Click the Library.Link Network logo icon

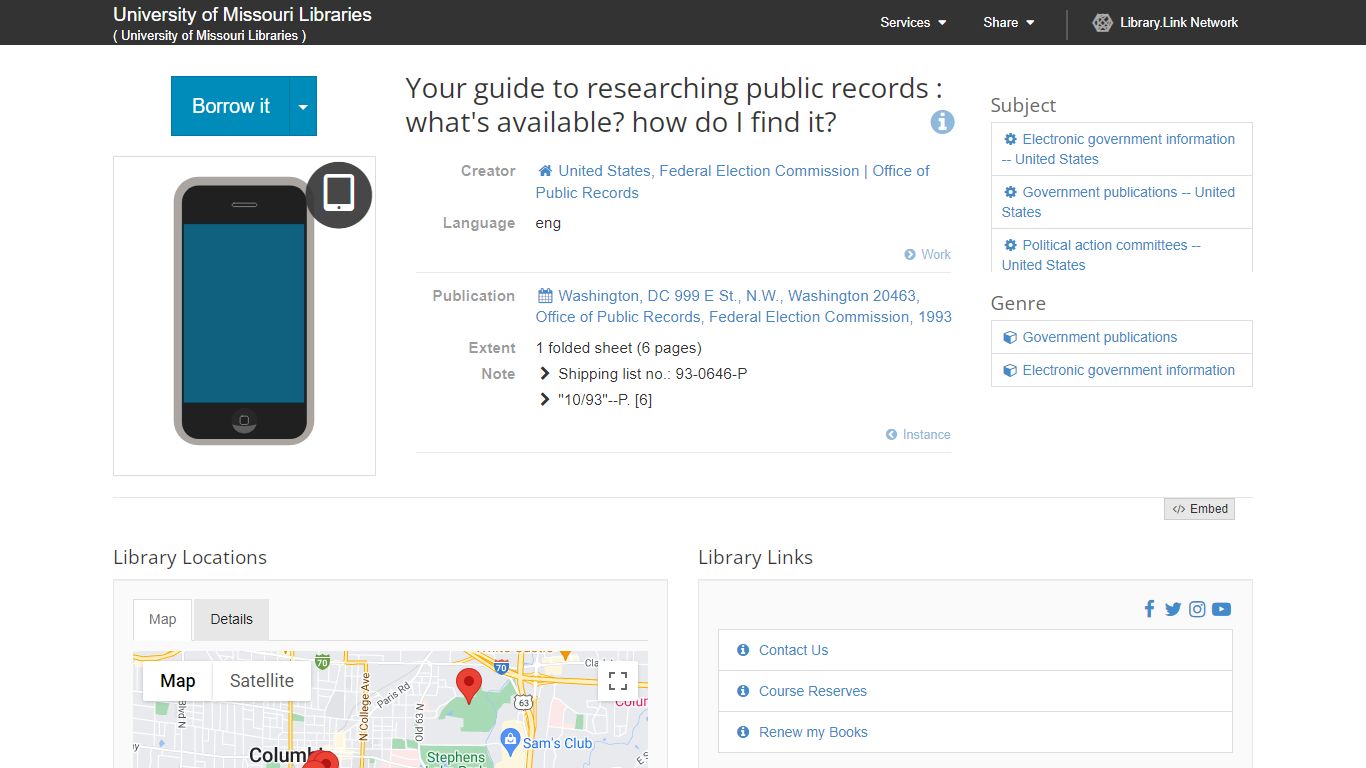(x=1102, y=22)
